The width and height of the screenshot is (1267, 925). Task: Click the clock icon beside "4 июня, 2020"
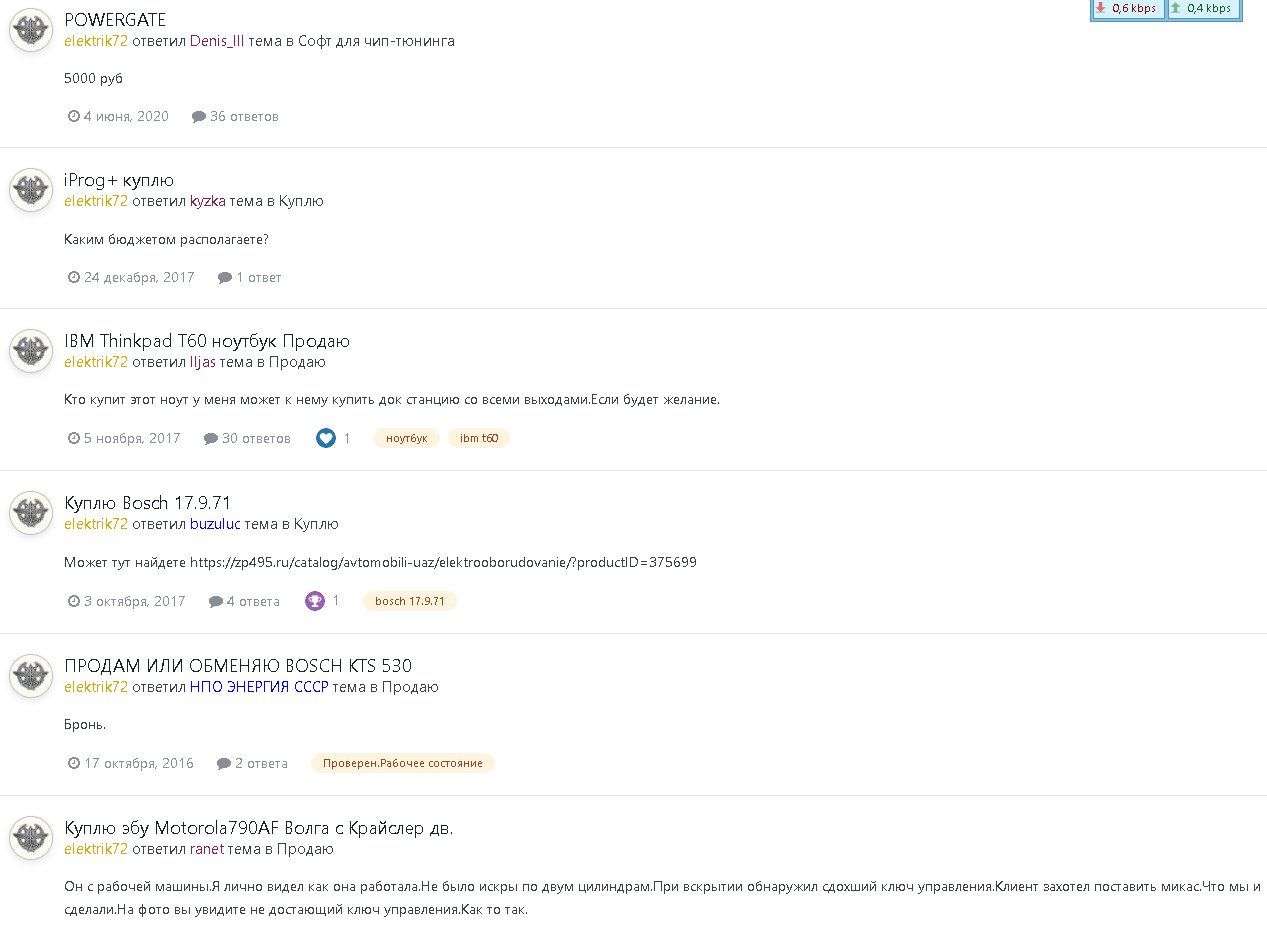[x=74, y=116]
